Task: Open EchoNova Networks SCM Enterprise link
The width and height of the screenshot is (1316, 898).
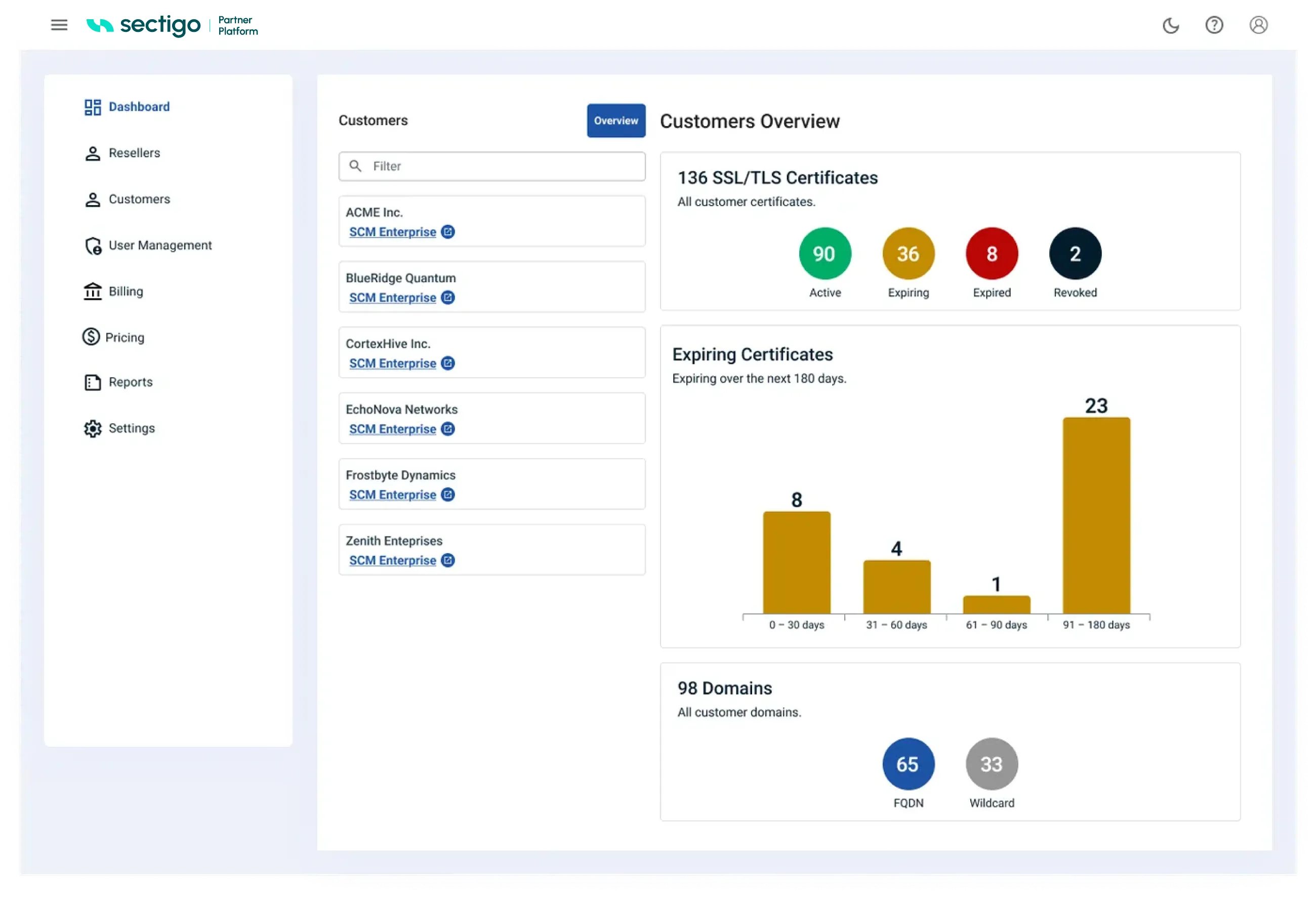Action: click(392, 429)
